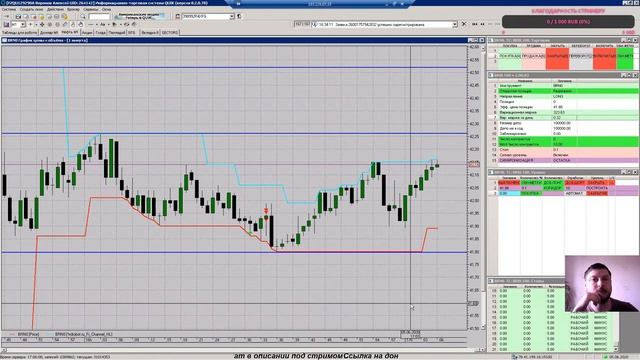Open the Система menu
The width and height of the screenshot is (640, 360).
(x=9, y=9)
